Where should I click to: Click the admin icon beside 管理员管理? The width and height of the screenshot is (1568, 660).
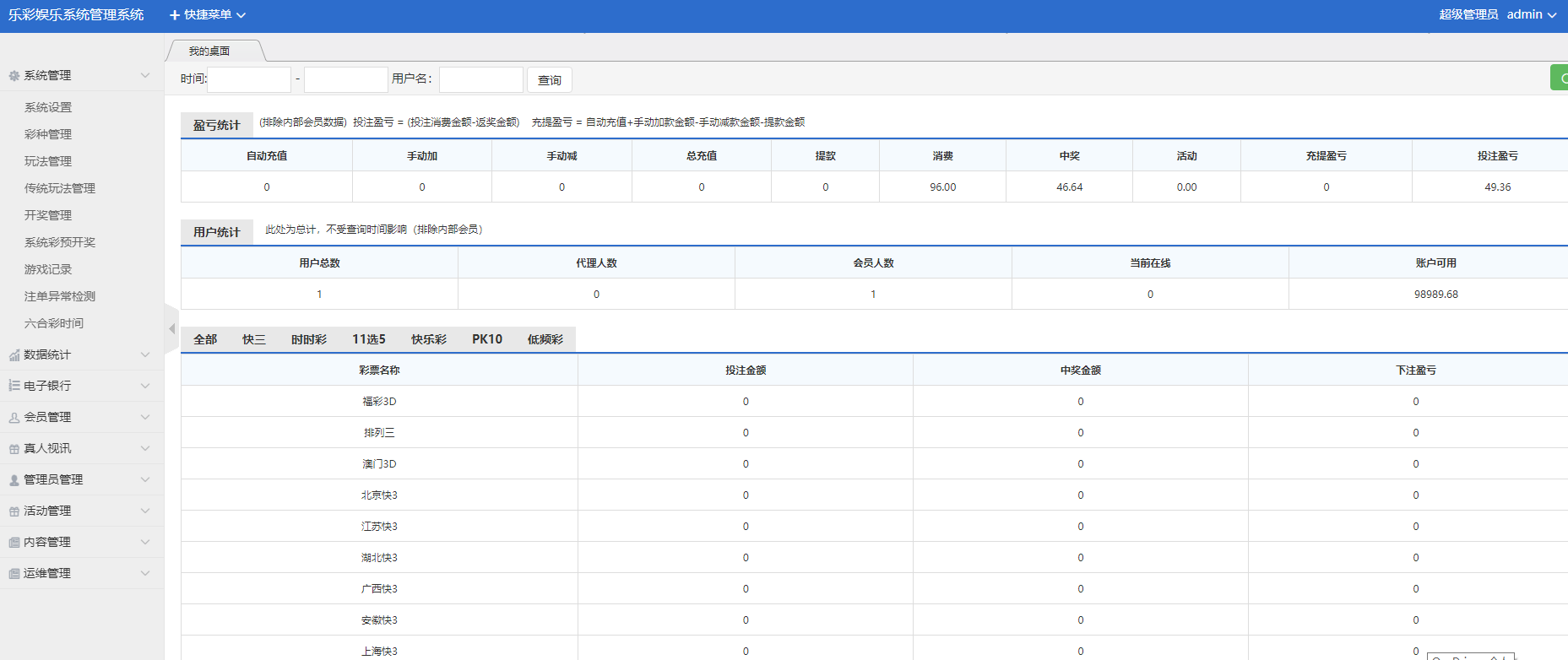pos(14,480)
